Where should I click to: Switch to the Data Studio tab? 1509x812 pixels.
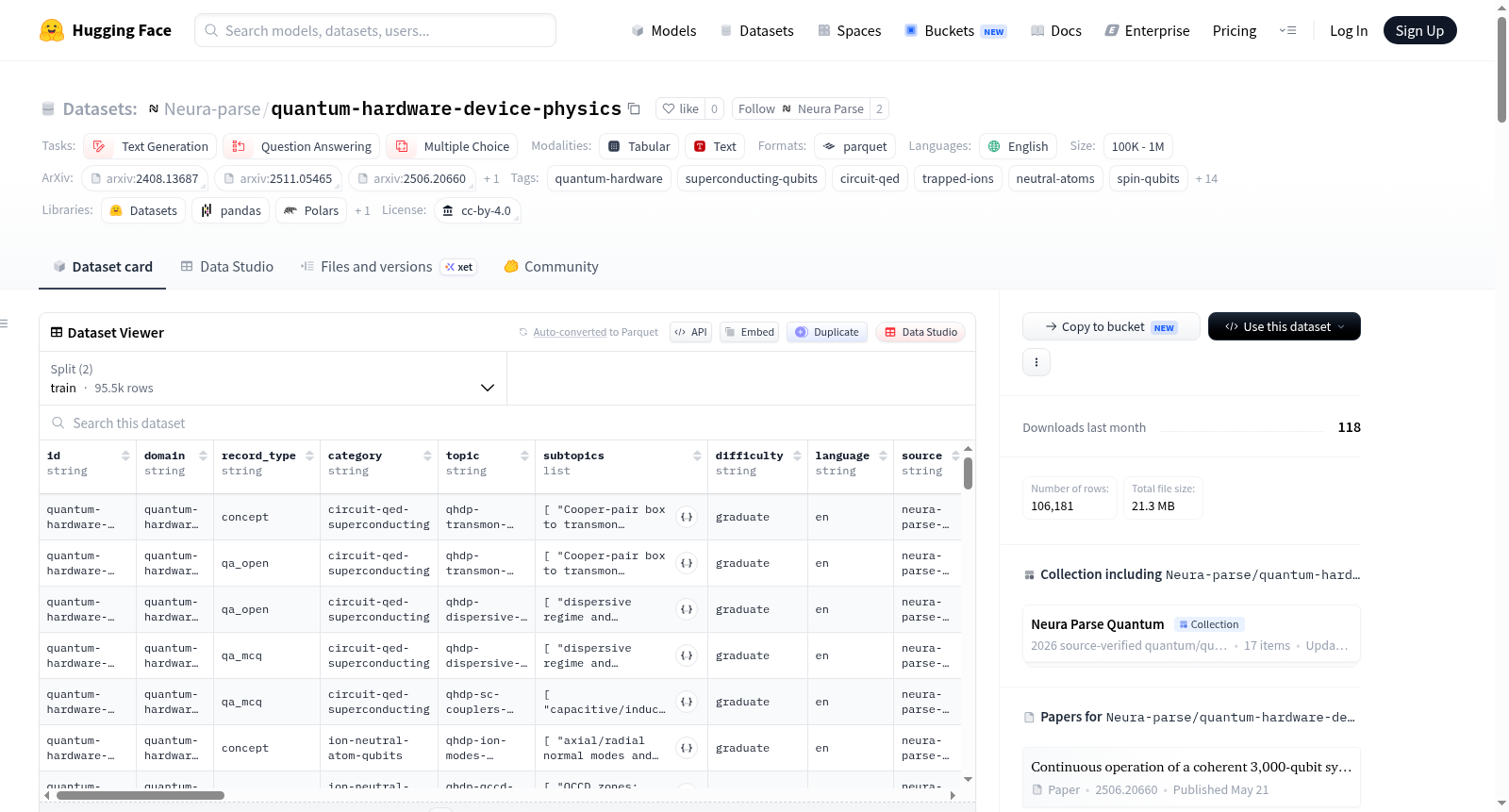[x=226, y=267]
